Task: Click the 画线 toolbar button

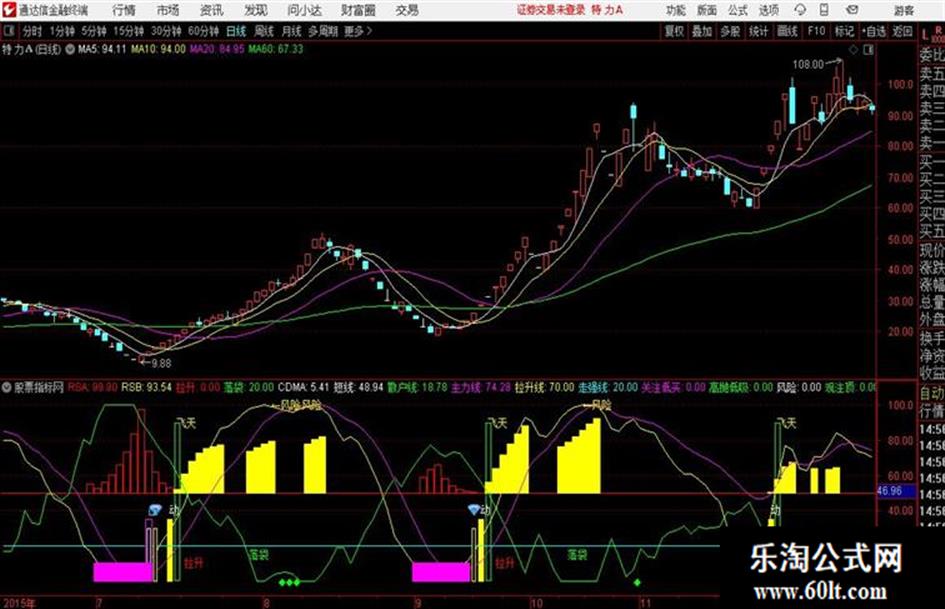Action: click(x=787, y=31)
